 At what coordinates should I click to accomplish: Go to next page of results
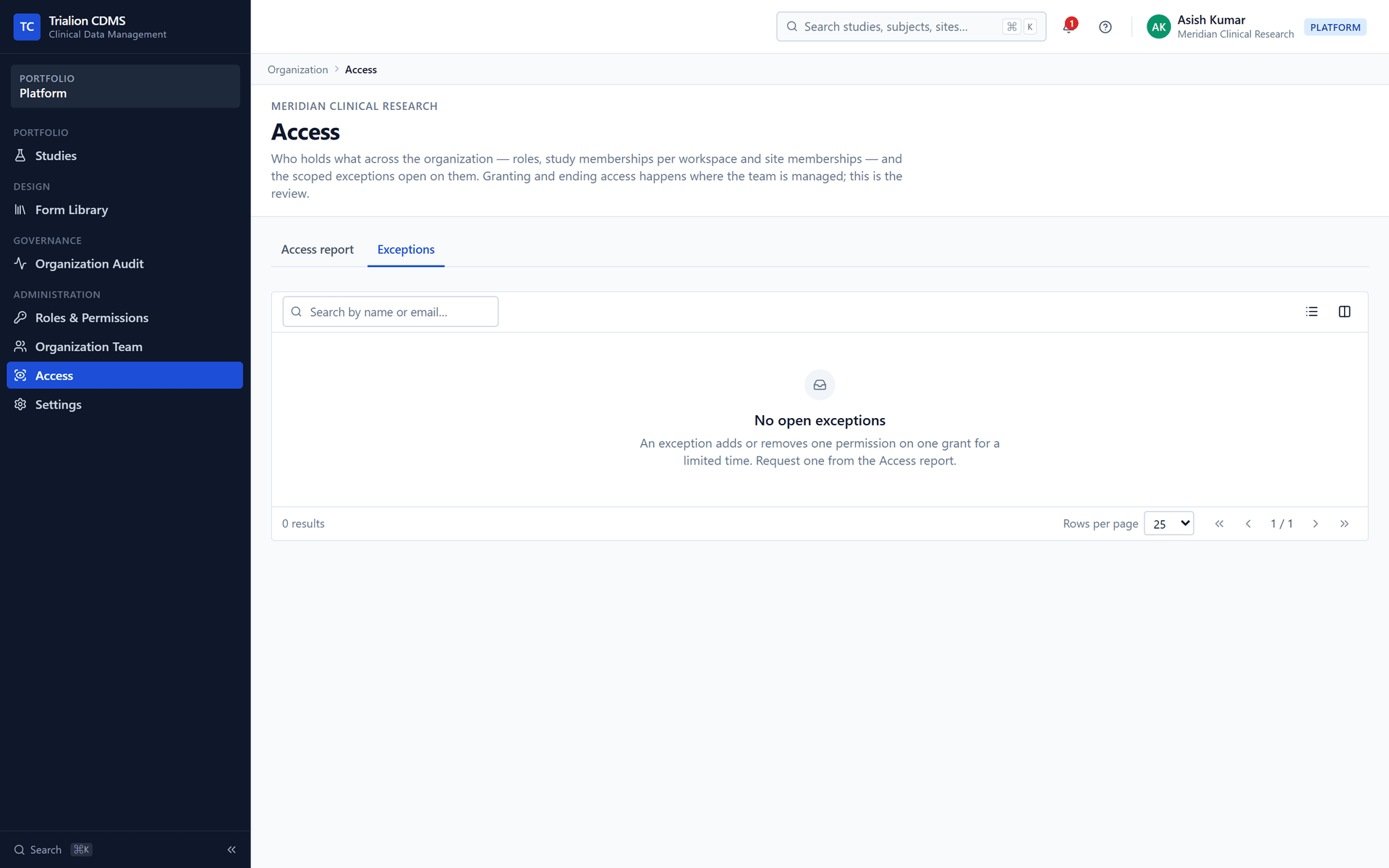click(x=1315, y=524)
